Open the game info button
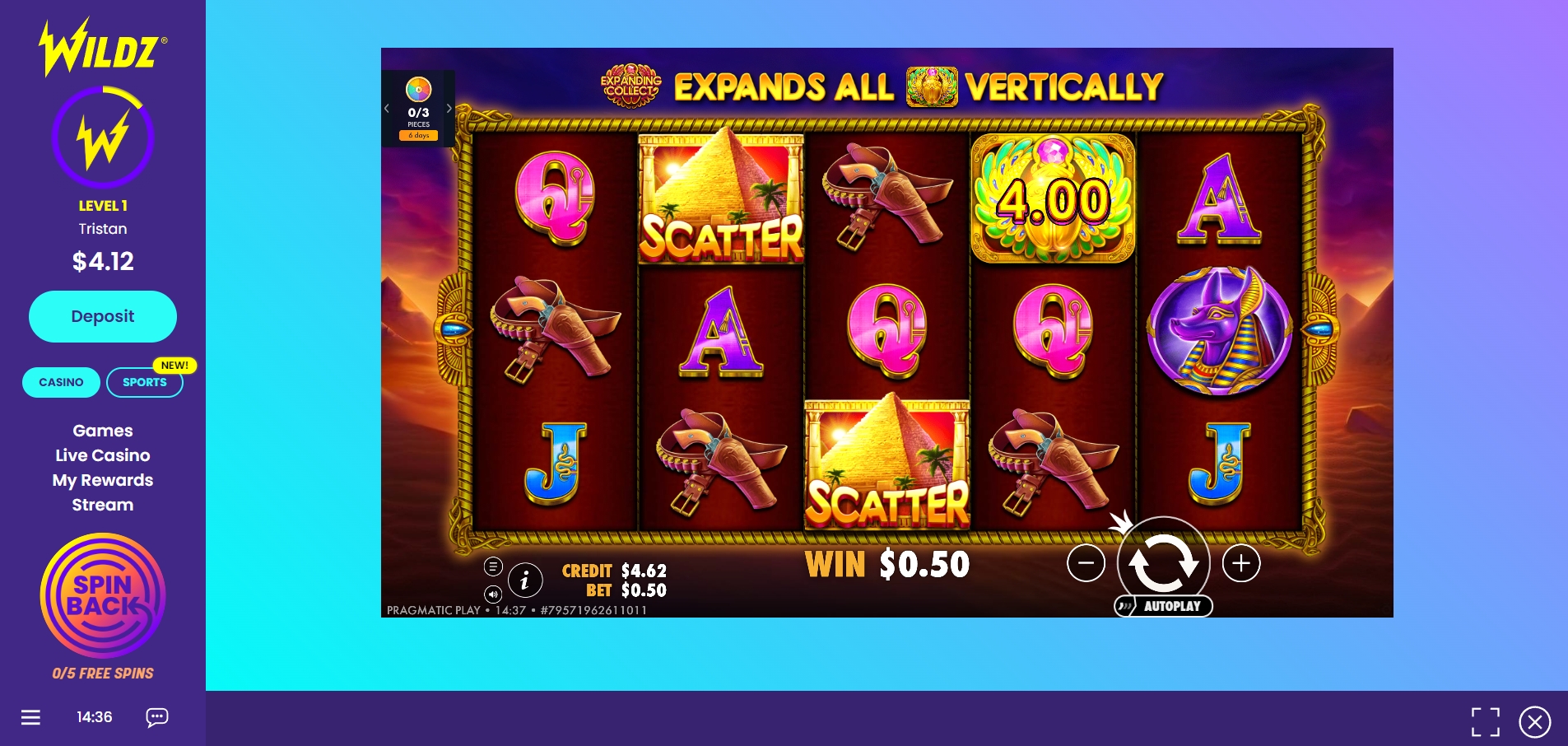This screenshot has height=746, width=1568. [525, 580]
